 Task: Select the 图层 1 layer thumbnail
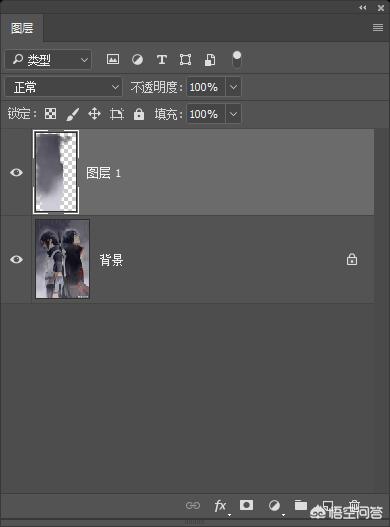click(56, 172)
